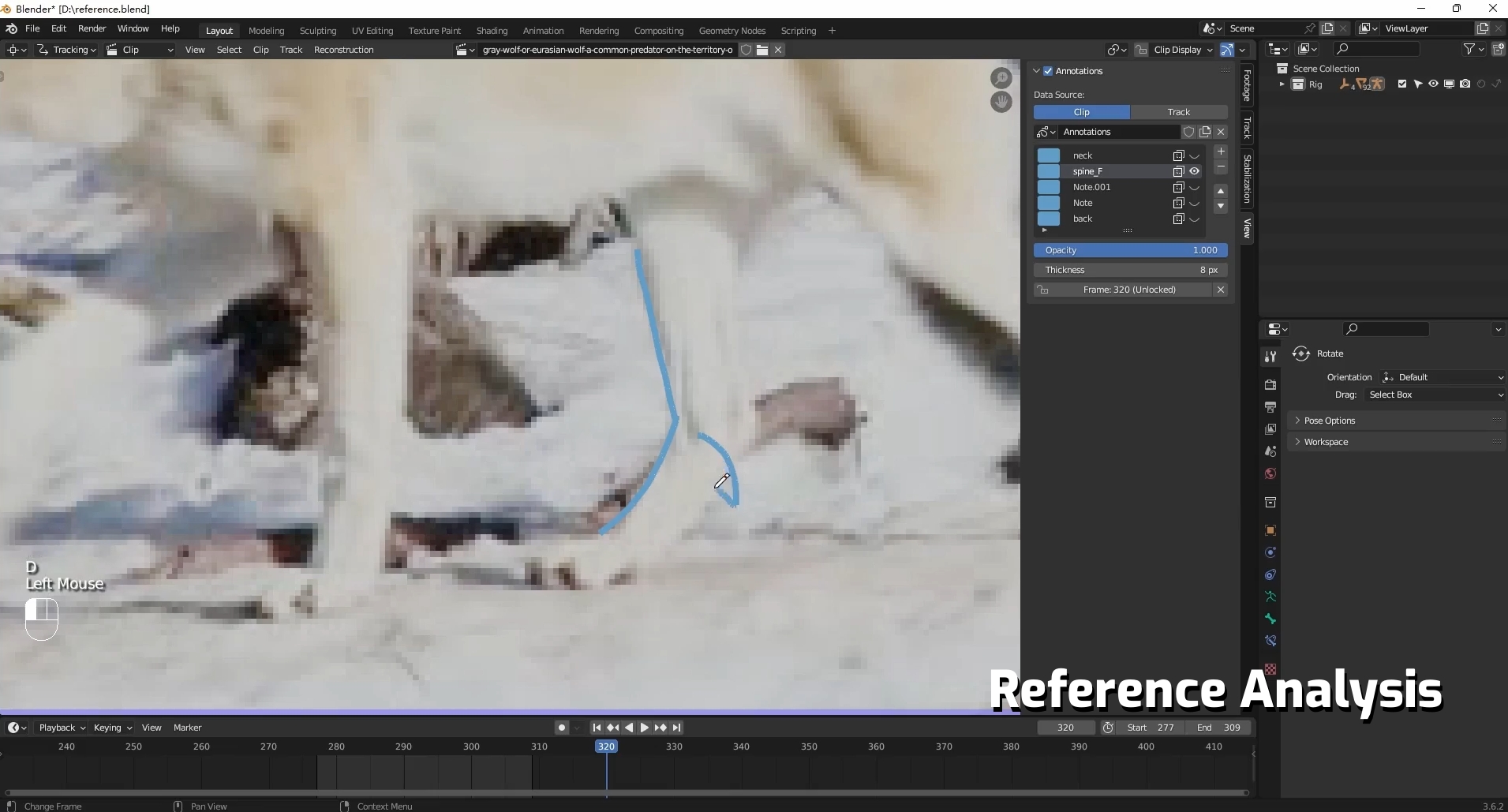
Task: Open the Bone Constraints properties tab
Action: click(1270, 641)
